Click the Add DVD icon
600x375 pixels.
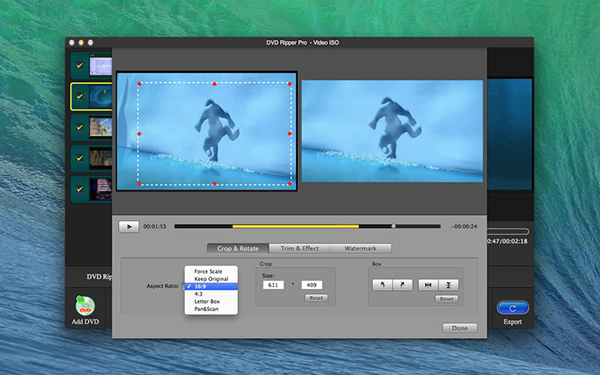coord(85,305)
